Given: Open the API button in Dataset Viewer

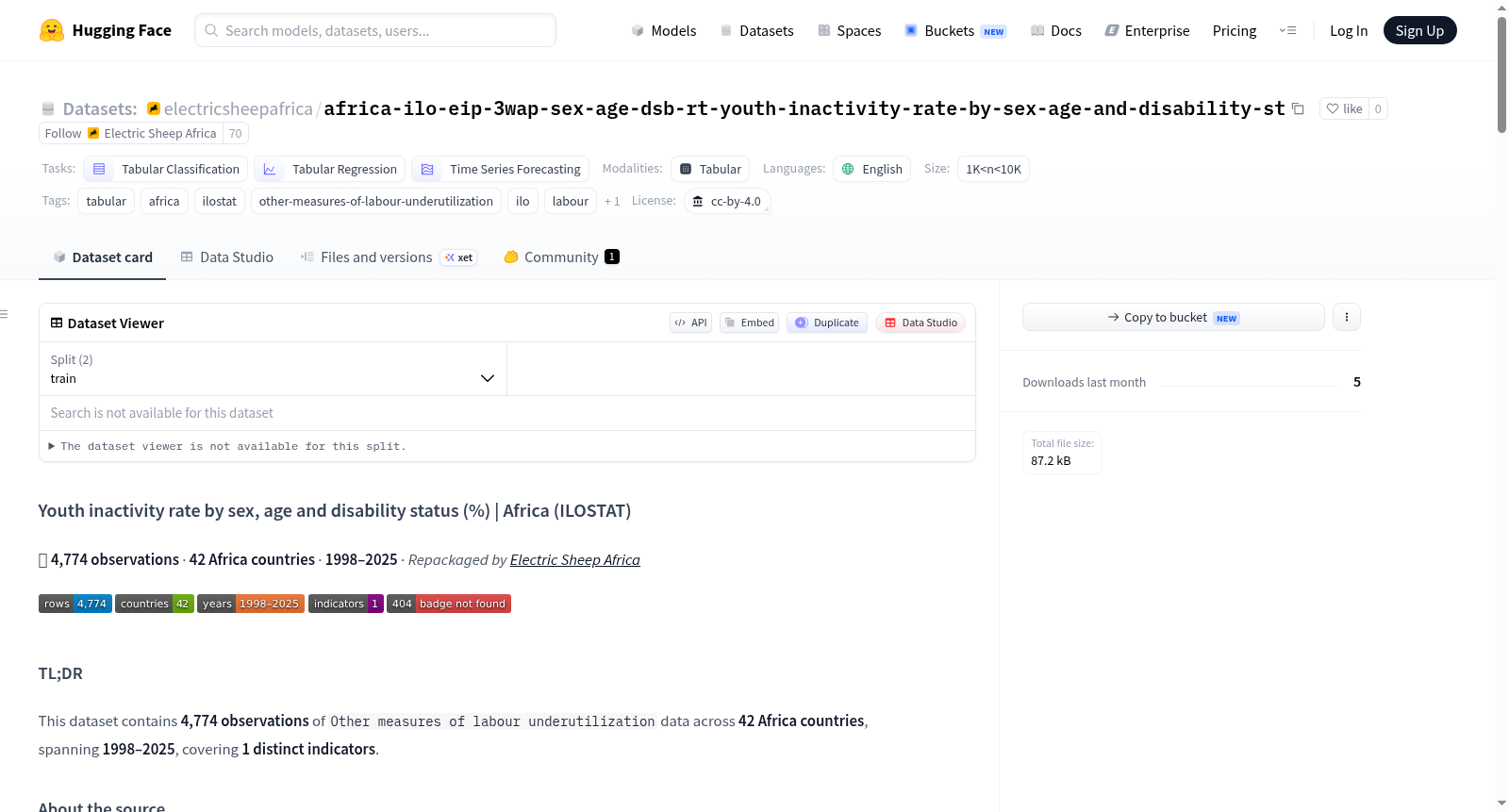Looking at the screenshot, I should 690,323.
